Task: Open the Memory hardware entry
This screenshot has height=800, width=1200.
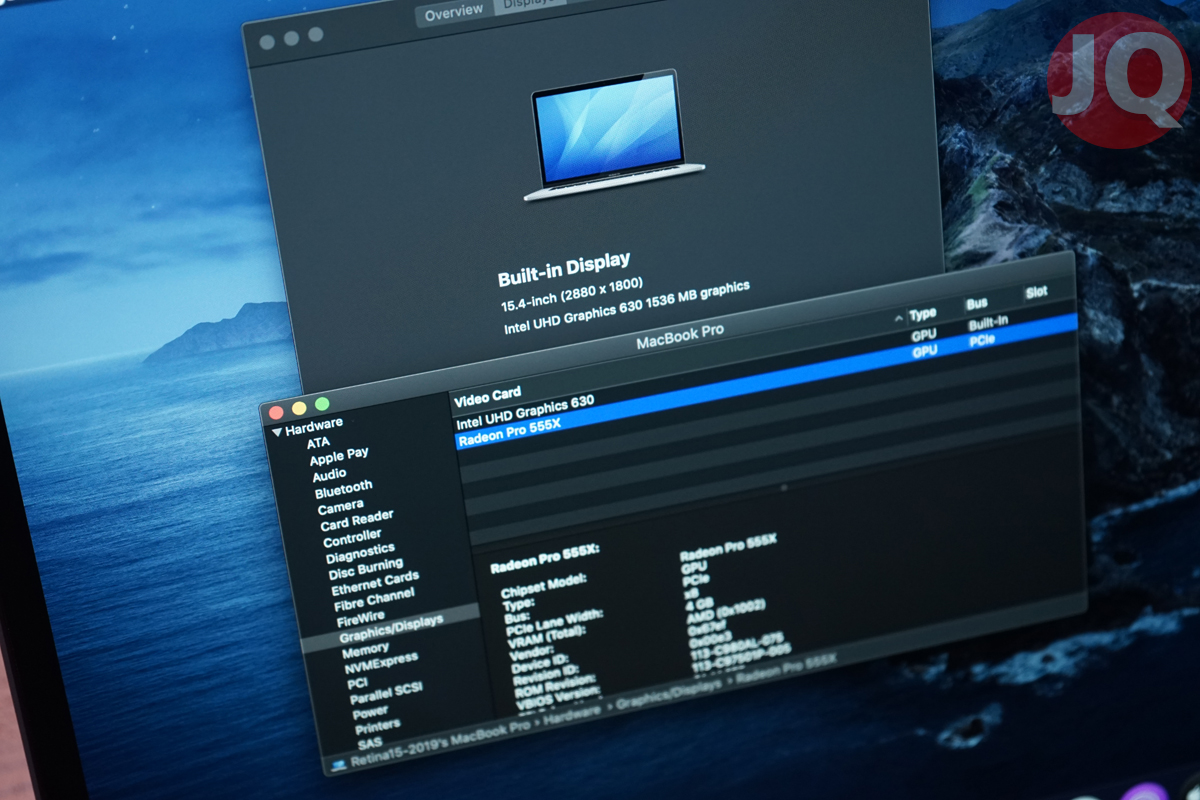Action: coord(365,650)
